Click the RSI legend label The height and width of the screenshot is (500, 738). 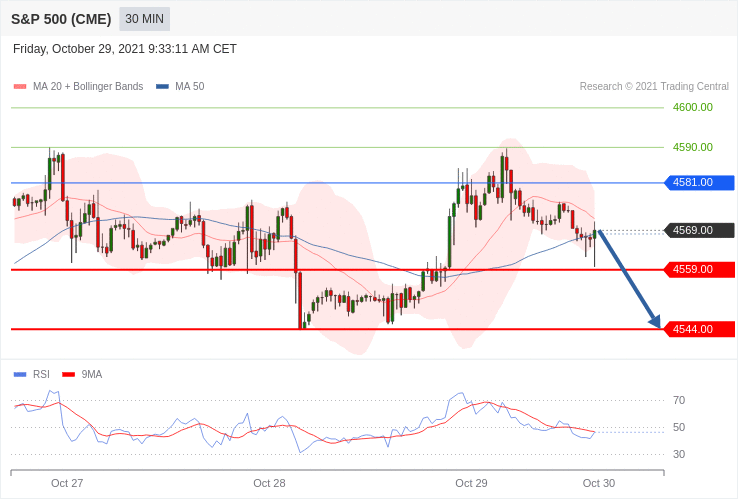pos(41,375)
